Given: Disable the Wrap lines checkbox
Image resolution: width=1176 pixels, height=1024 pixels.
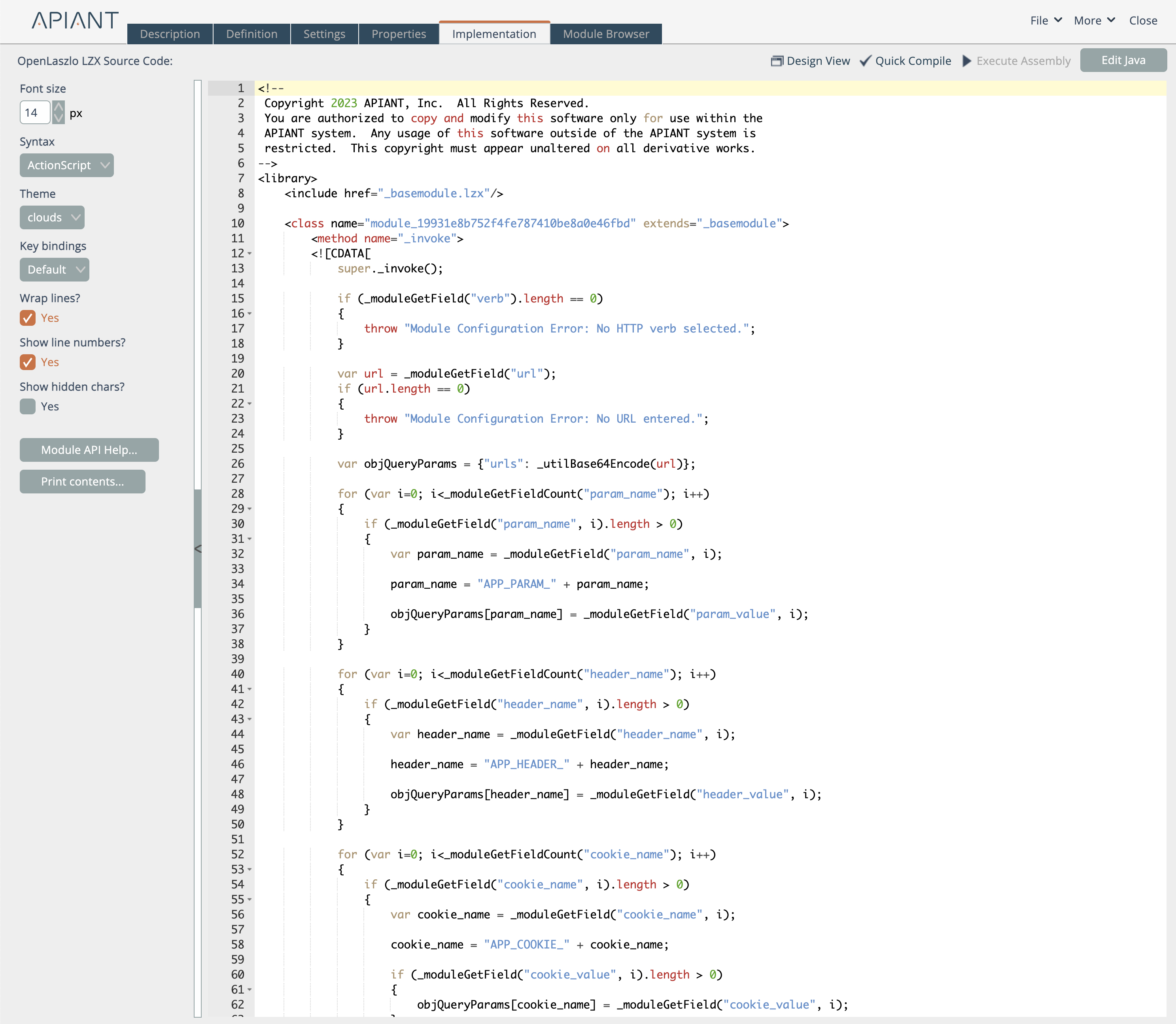Looking at the screenshot, I should point(27,318).
